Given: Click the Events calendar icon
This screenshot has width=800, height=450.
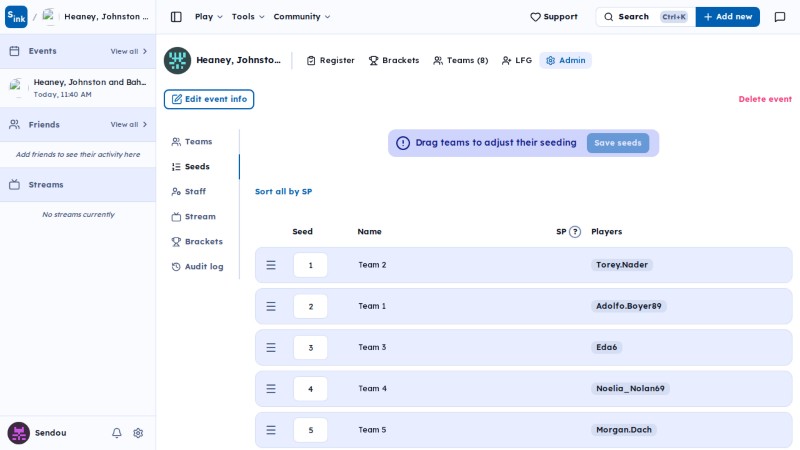Looking at the screenshot, I should pos(14,51).
